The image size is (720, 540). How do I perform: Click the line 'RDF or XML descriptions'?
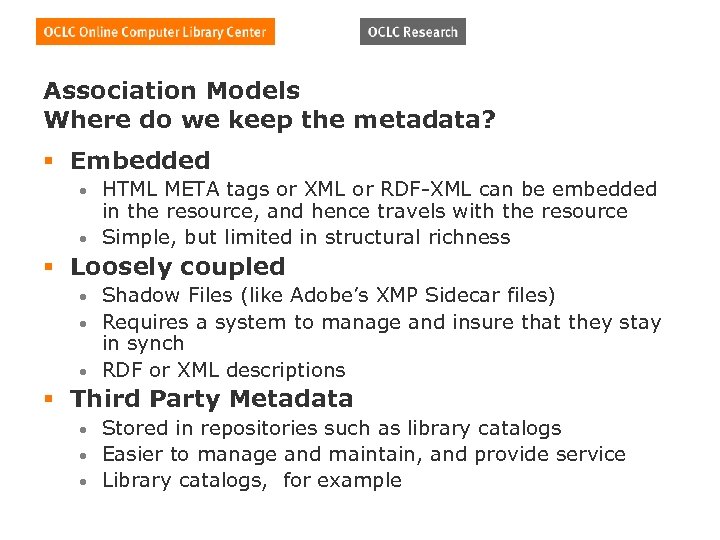click(x=224, y=370)
